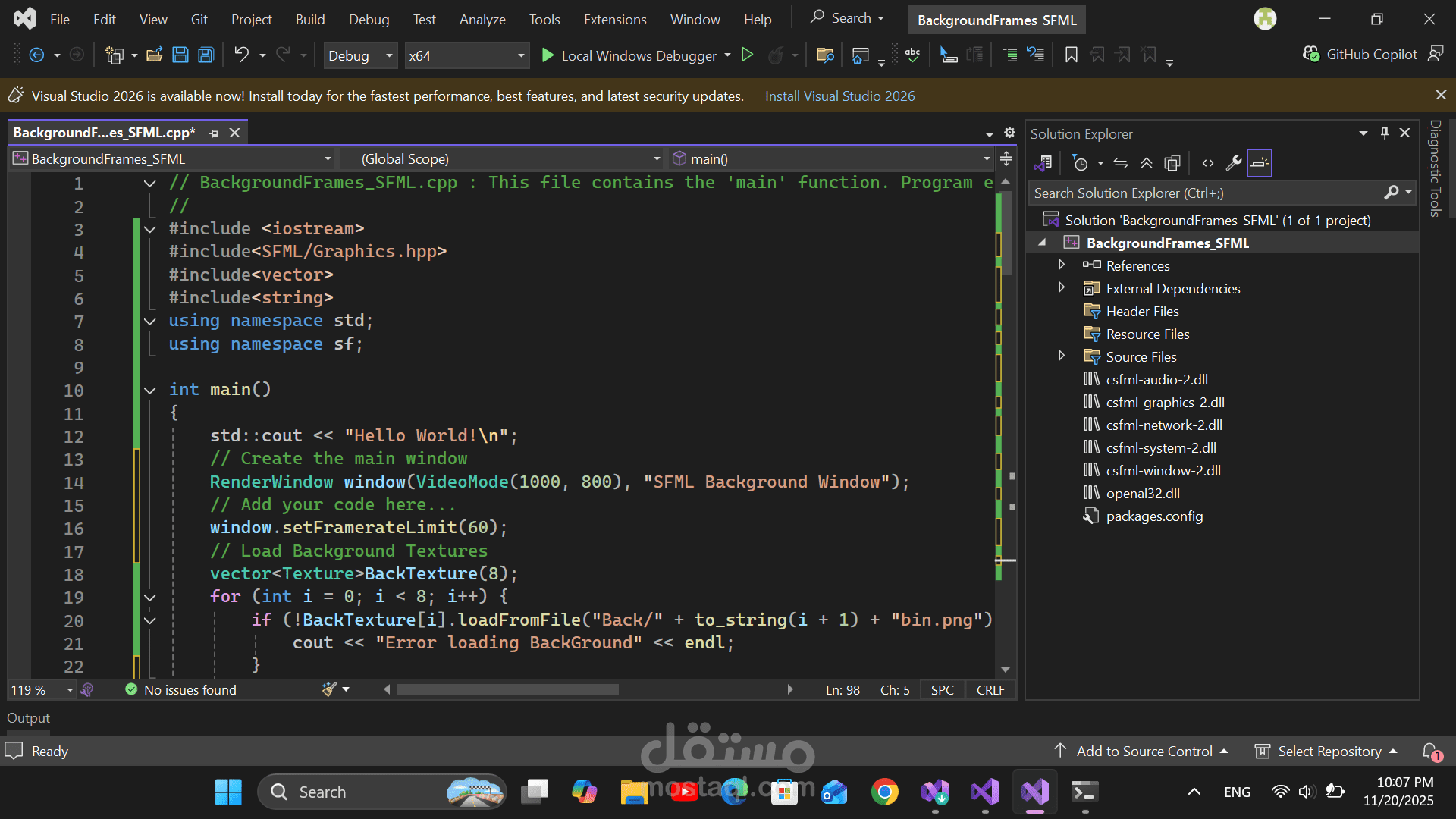Start Without Debugging using the green outline arrow
This screenshot has width=1456, height=819.
747,55
